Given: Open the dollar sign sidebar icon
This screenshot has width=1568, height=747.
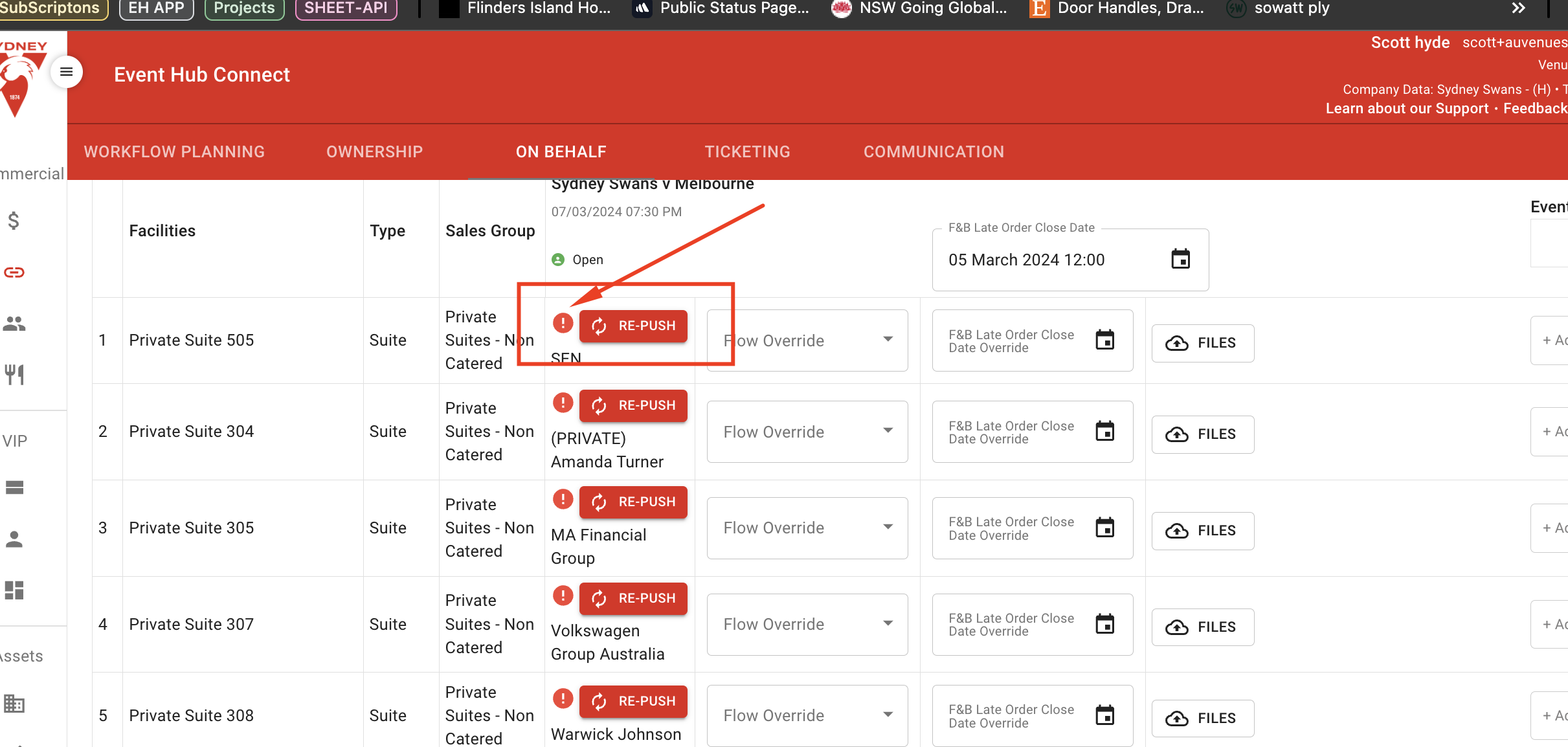Looking at the screenshot, I should 14,221.
